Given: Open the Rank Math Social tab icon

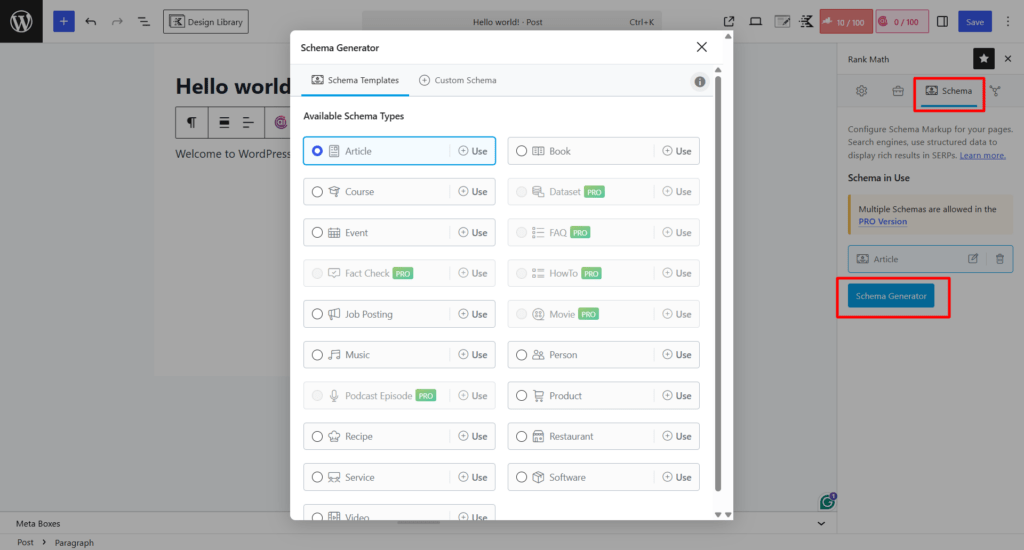Looking at the screenshot, I should coord(995,91).
